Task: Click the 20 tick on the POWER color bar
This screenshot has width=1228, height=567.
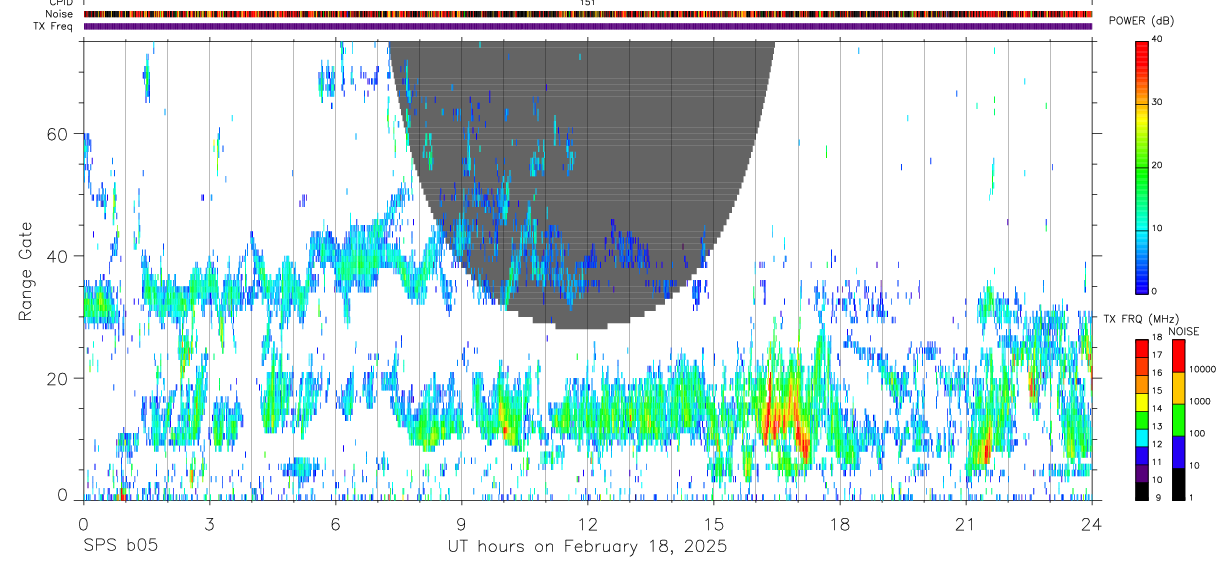Action: tap(1157, 165)
